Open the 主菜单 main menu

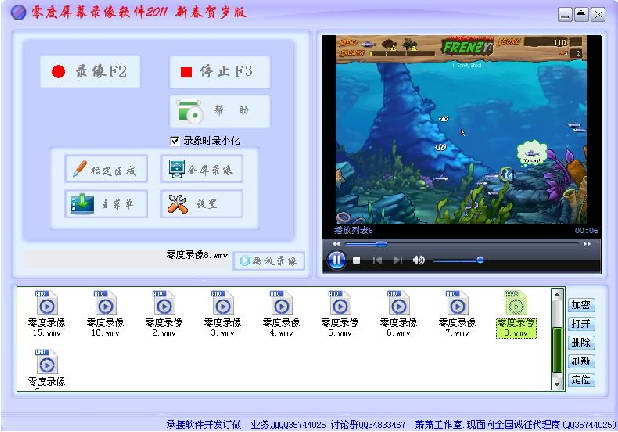click(x=106, y=204)
